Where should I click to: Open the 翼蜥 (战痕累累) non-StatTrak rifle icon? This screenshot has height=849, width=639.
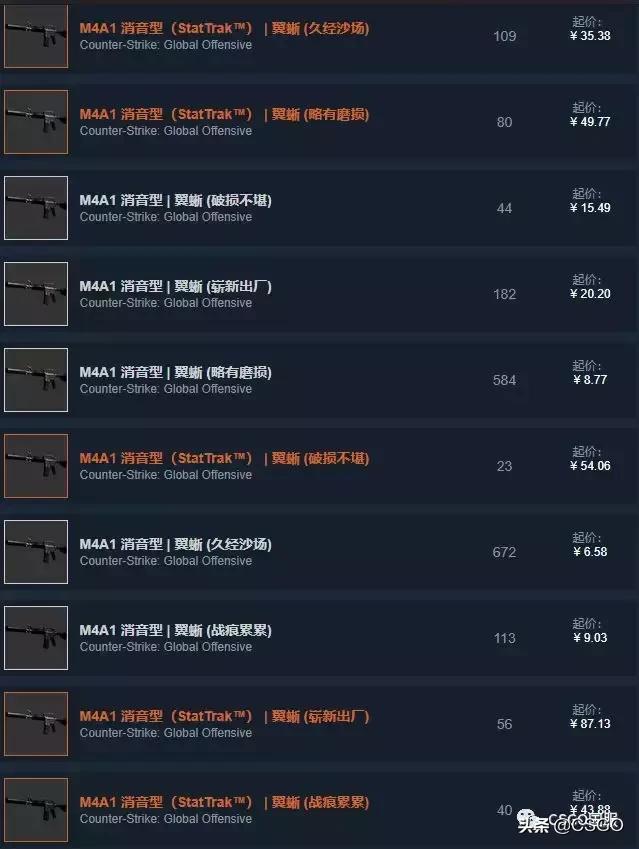point(36,638)
